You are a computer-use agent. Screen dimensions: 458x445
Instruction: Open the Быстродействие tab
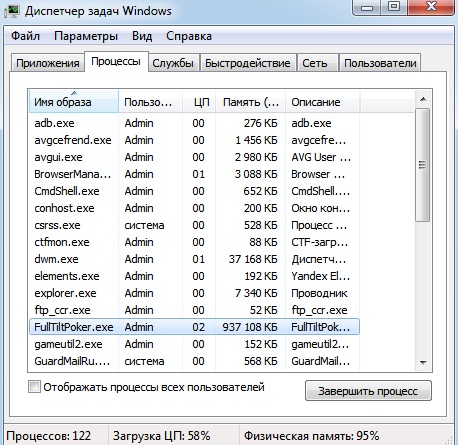tap(248, 63)
